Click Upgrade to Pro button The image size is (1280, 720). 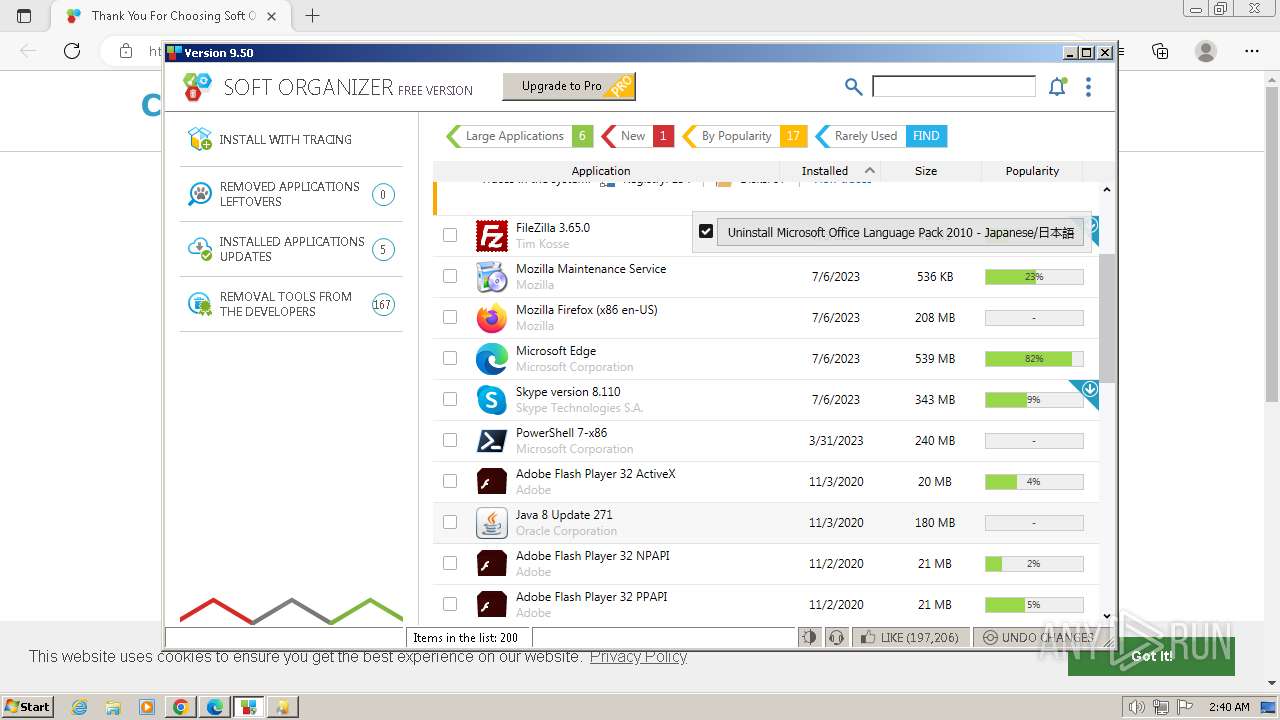click(569, 87)
